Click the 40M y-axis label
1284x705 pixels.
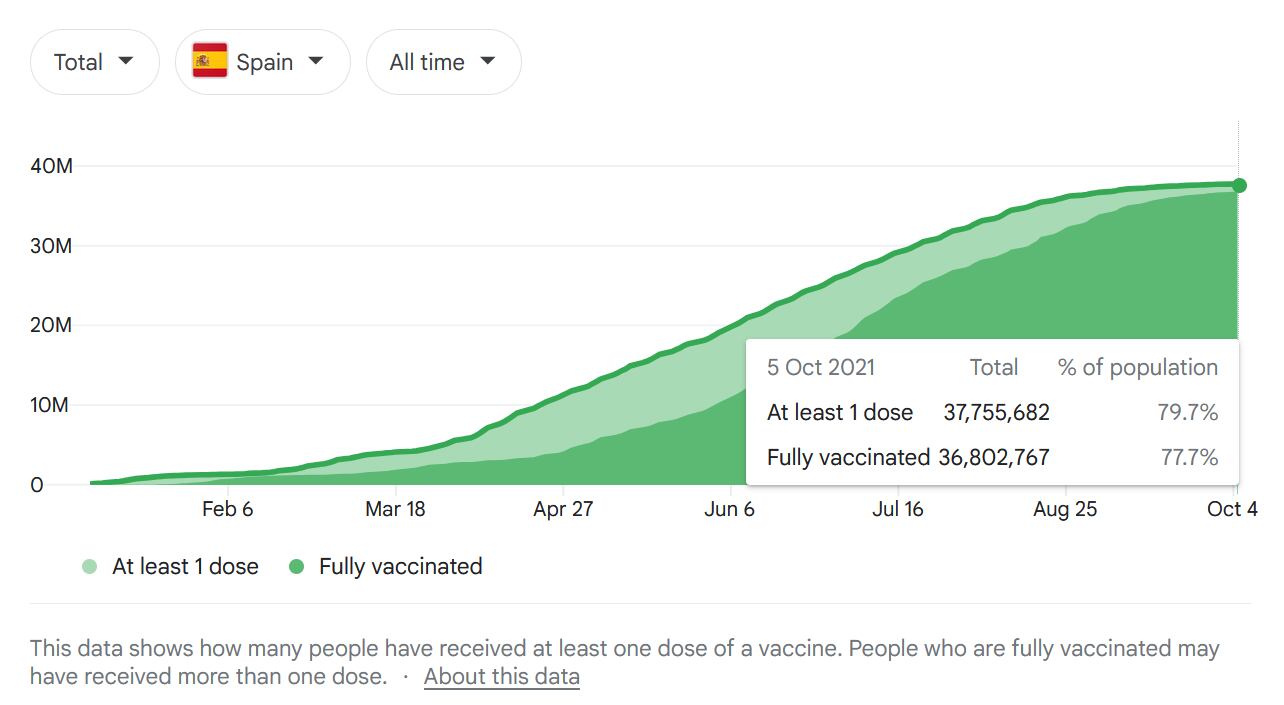51,166
